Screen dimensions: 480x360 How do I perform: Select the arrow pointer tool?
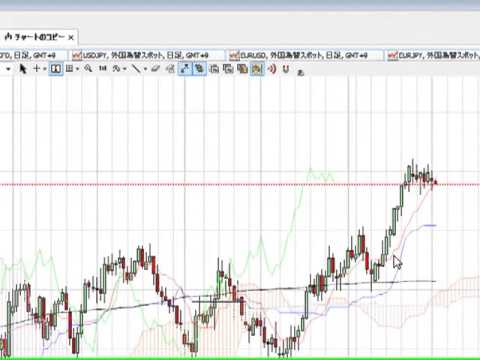point(22,69)
